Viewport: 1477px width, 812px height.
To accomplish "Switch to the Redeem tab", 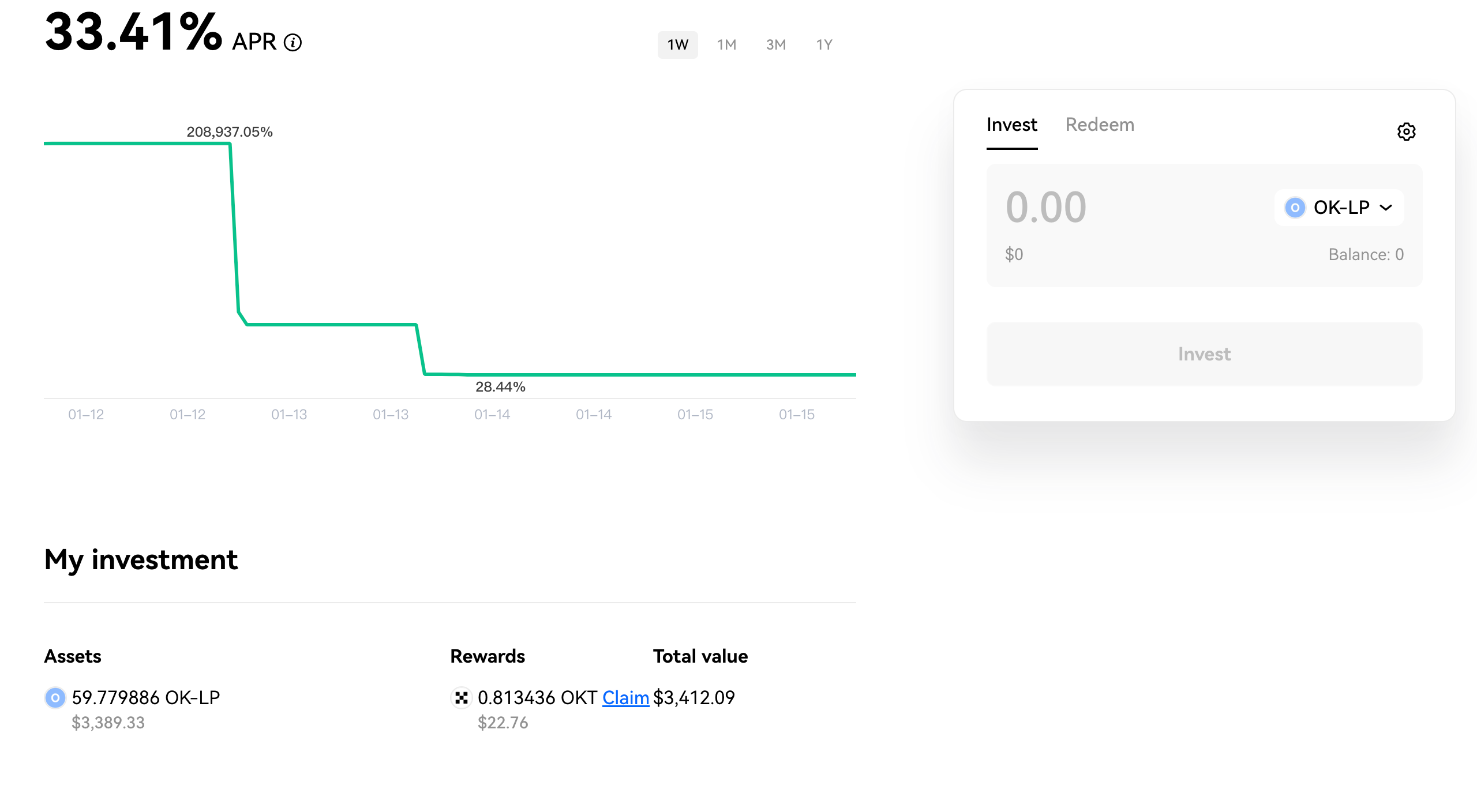I will point(1100,125).
